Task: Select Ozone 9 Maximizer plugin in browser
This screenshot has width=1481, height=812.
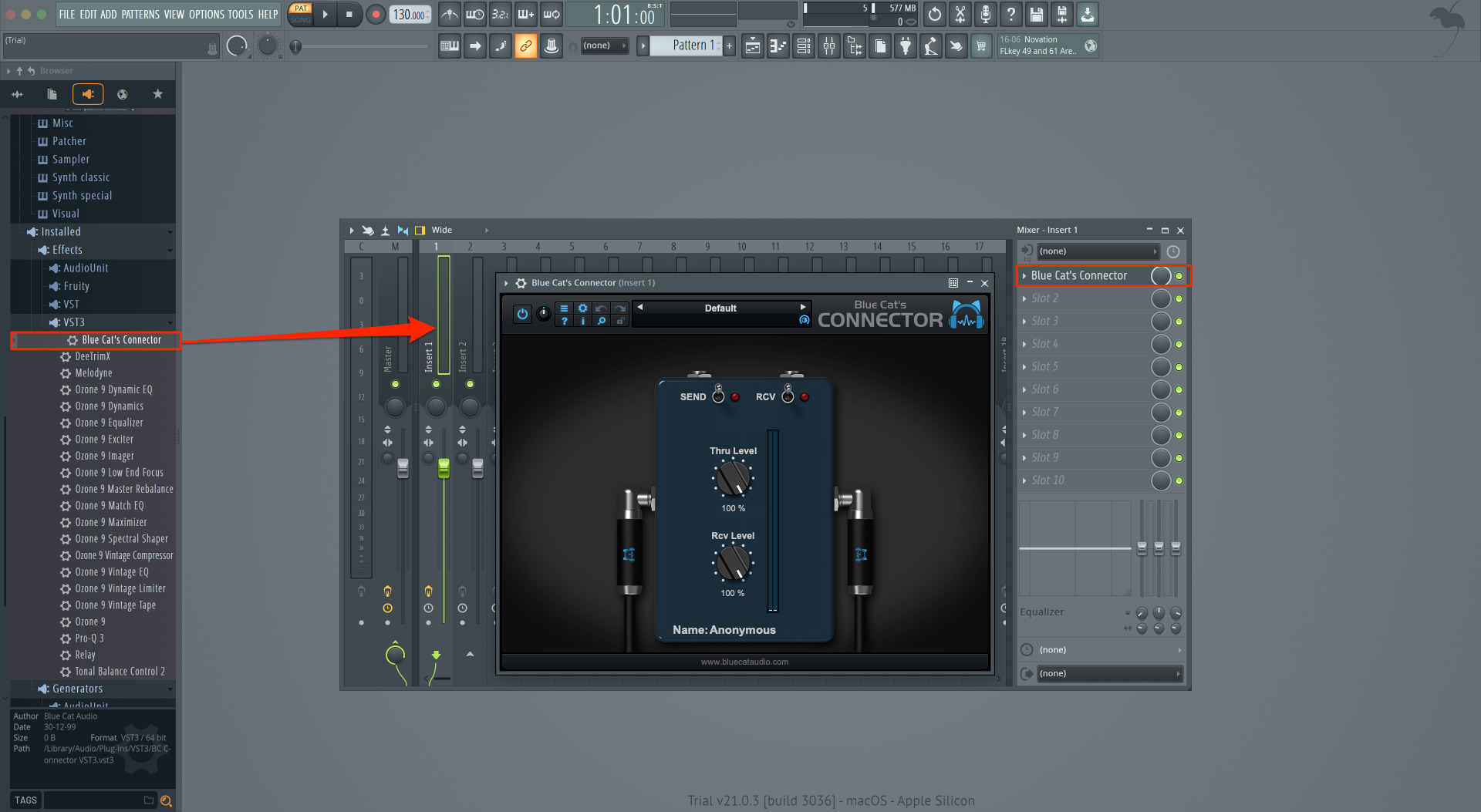Action: [x=110, y=522]
